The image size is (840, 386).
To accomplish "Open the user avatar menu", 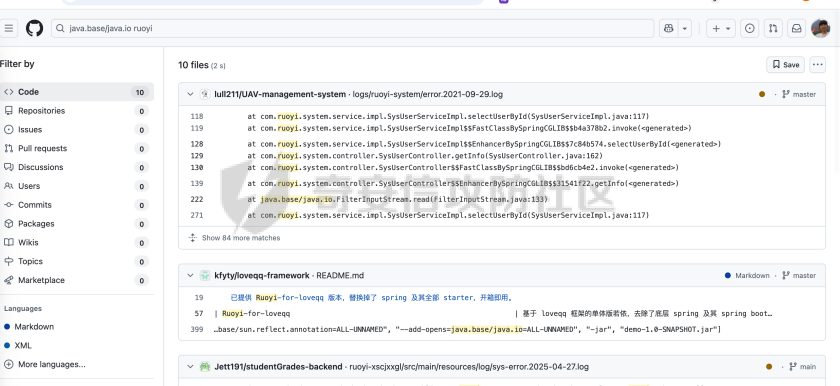I will coord(820,28).
